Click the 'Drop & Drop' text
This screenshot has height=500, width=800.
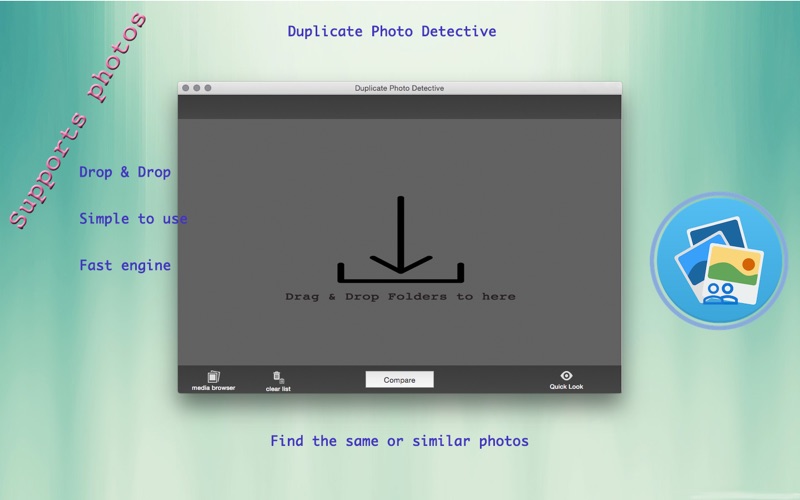(125, 172)
